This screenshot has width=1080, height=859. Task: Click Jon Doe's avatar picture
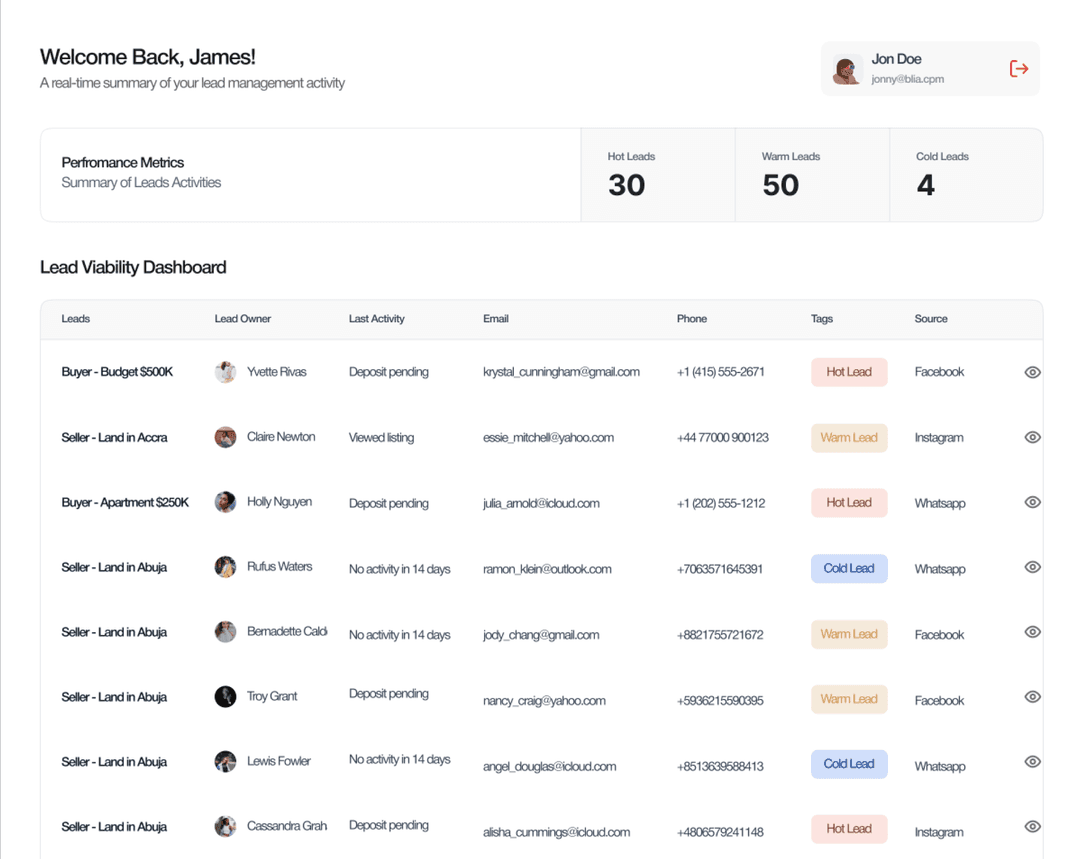[x=848, y=68]
